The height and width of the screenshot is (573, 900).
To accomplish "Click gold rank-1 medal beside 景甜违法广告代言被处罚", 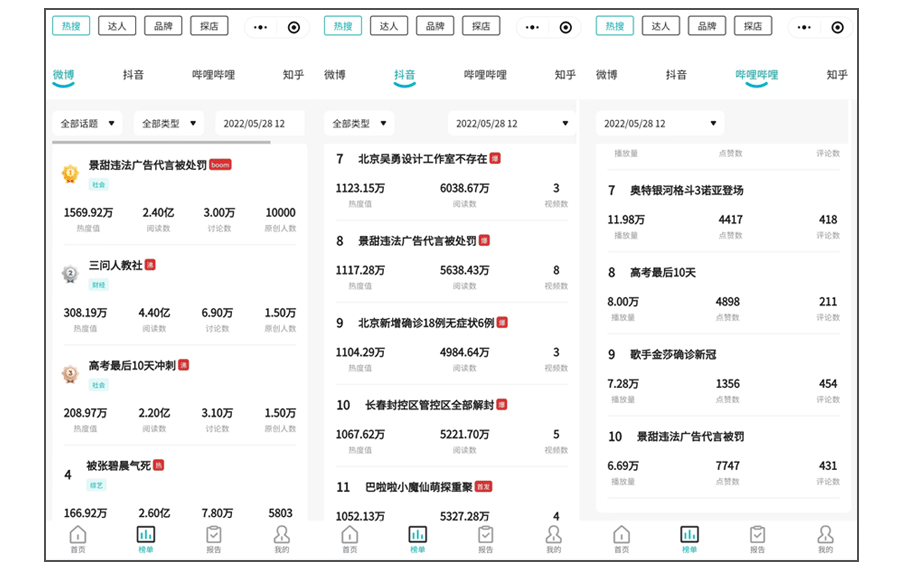I will 70,173.
